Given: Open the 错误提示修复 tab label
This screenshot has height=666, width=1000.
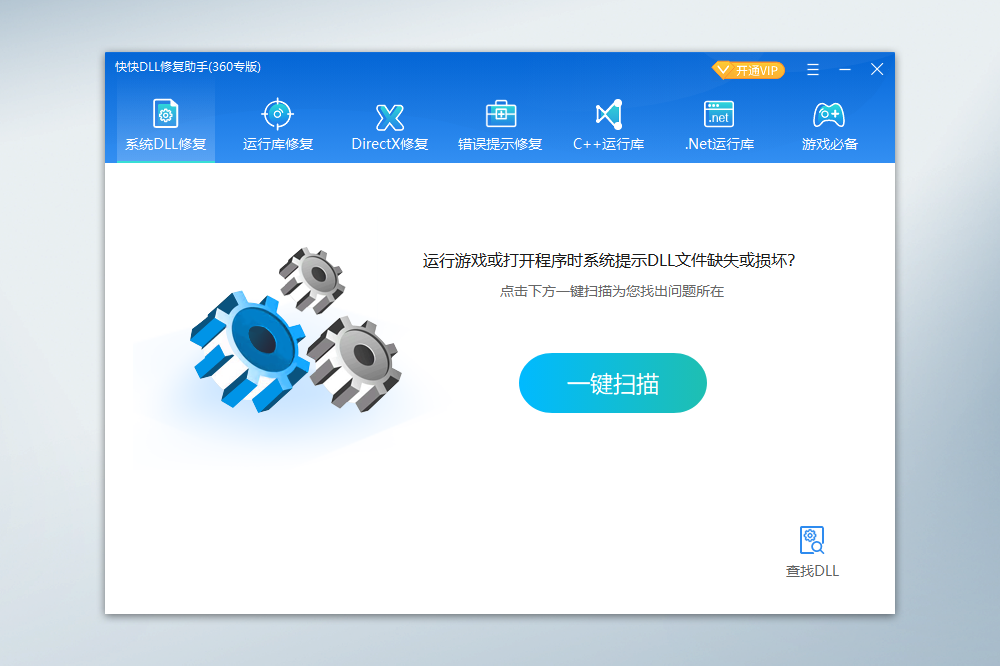Looking at the screenshot, I should pyautogui.click(x=500, y=144).
